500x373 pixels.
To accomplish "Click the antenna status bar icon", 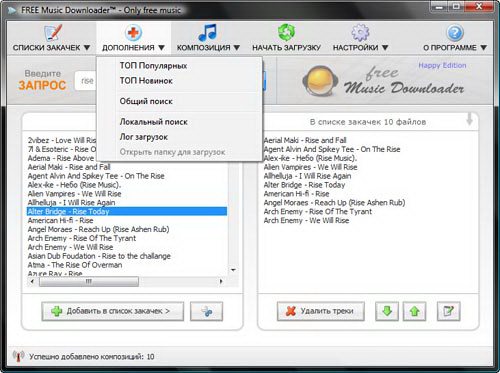I will (x=18, y=356).
